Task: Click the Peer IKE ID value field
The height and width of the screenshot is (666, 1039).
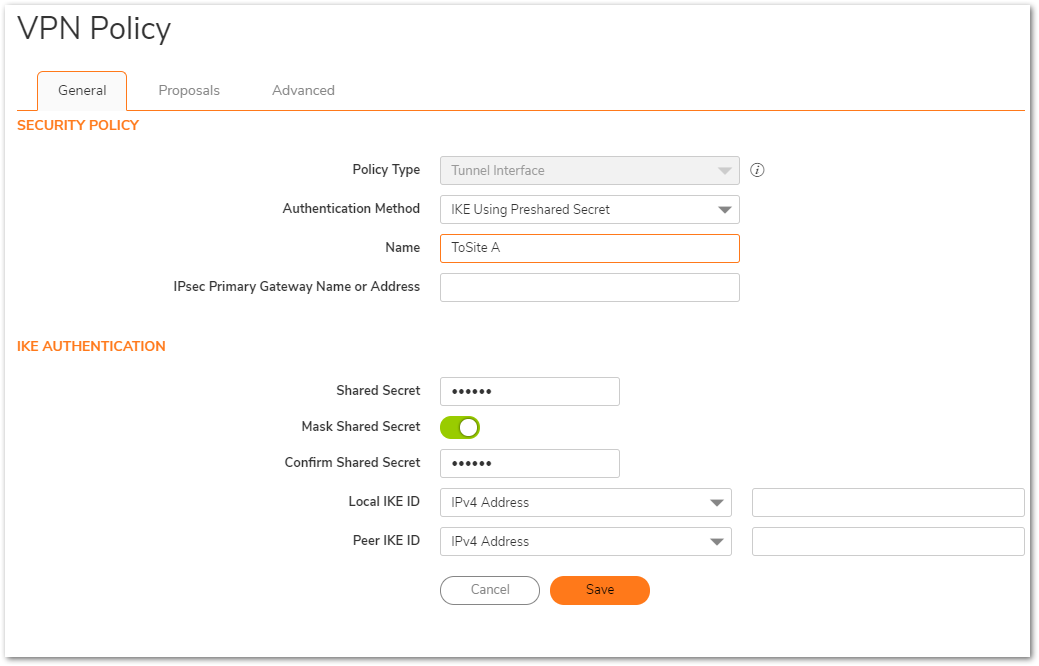Action: 888,541
